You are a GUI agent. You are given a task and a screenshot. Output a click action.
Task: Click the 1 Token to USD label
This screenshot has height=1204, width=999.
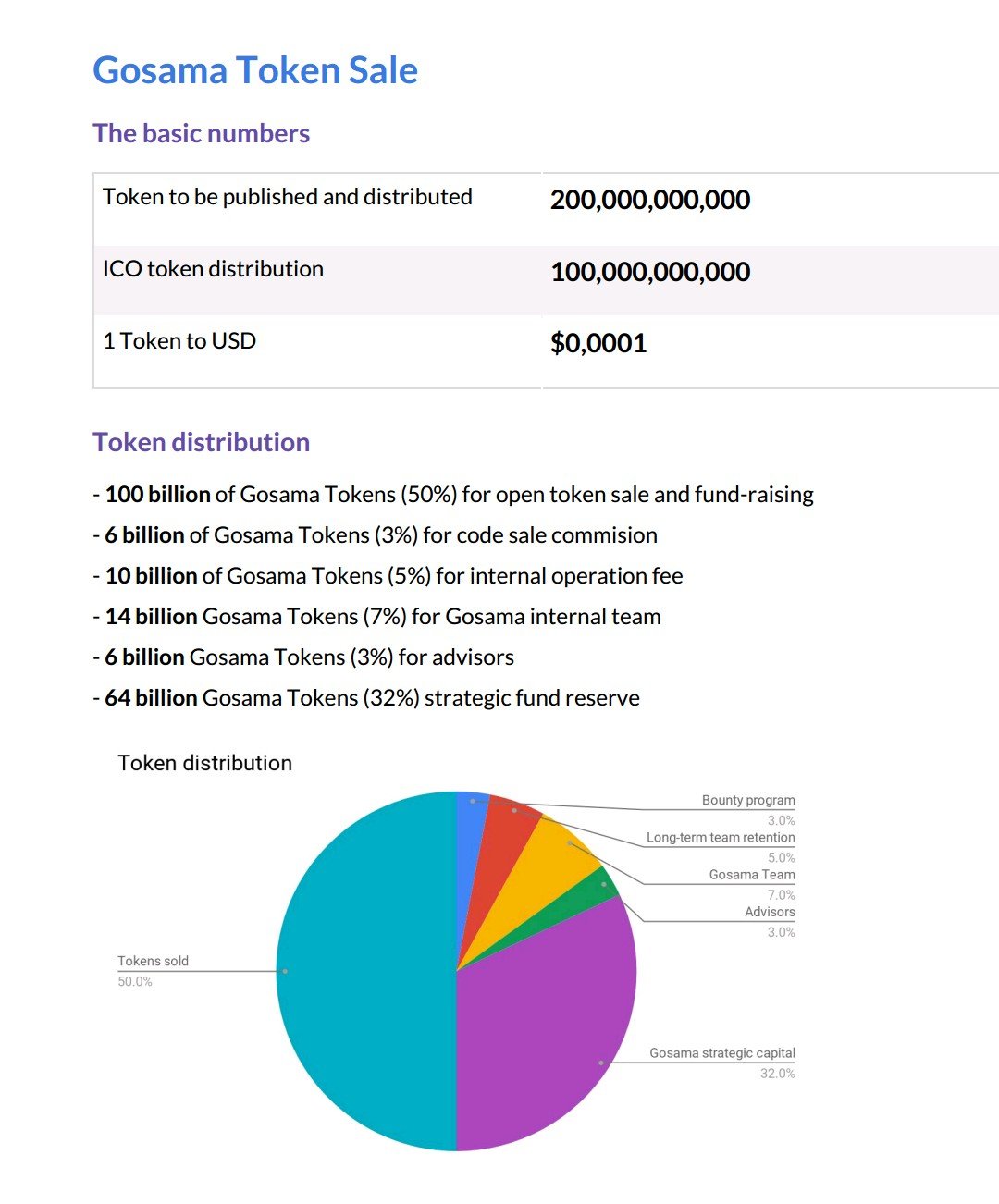click(179, 341)
